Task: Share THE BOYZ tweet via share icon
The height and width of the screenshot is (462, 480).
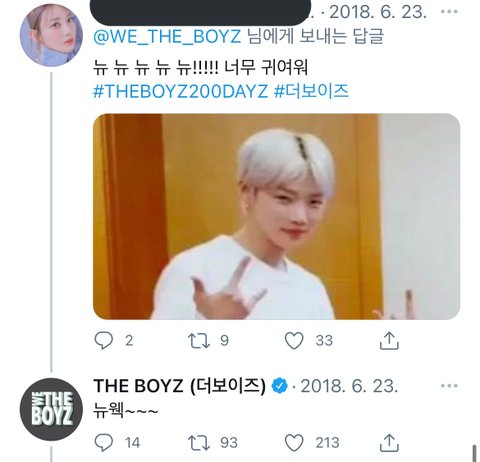Action: click(389, 443)
